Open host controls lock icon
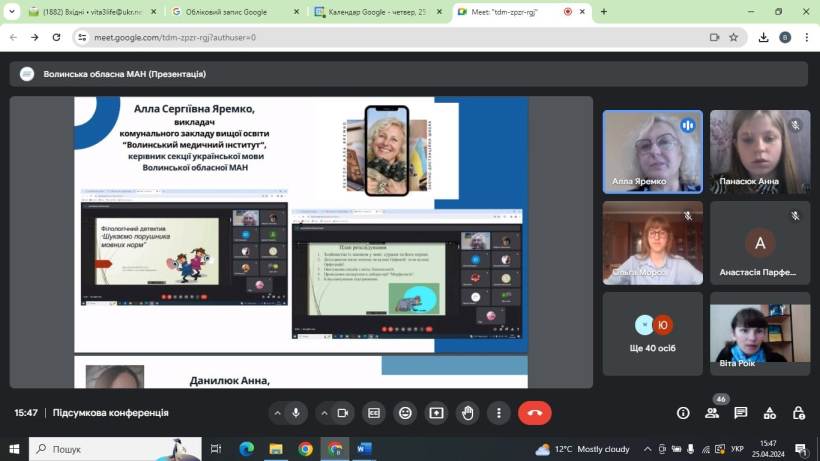The width and height of the screenshot is (820, 461). pos(798,413)
